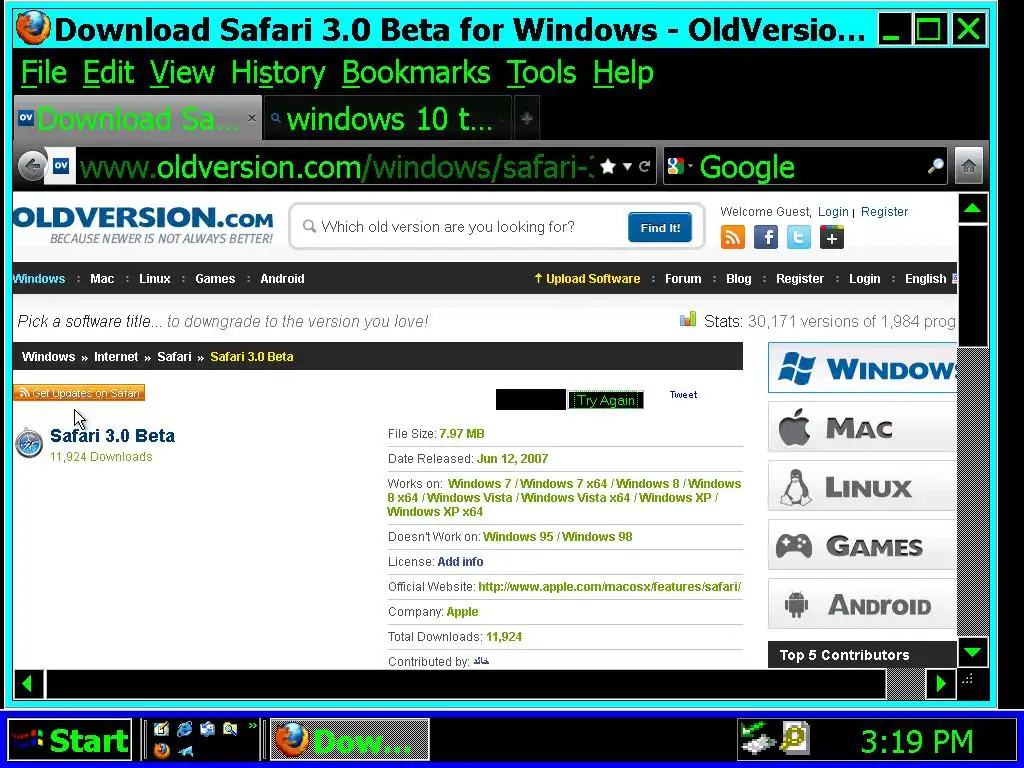Image resolution: width=1024 pixels, height=768 pixels.
Task: Click the Google plus icon
Action: pyautogui.click(x=831, y=237)
